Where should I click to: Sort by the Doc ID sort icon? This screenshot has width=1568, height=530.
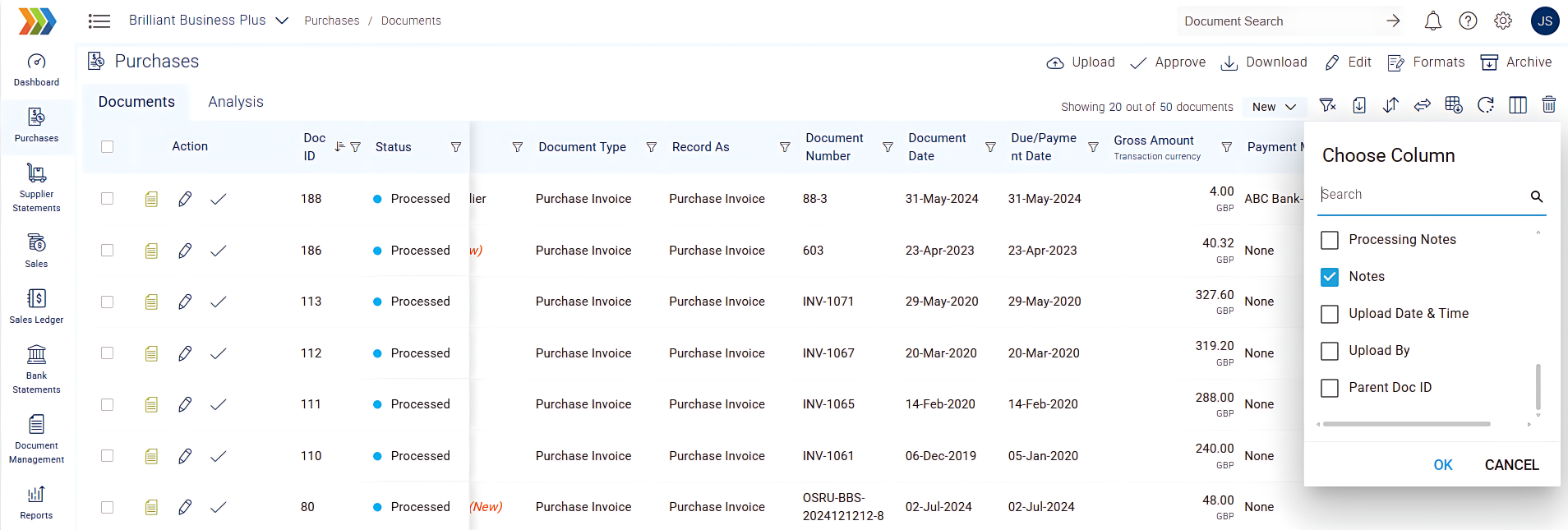pos(339,146)
